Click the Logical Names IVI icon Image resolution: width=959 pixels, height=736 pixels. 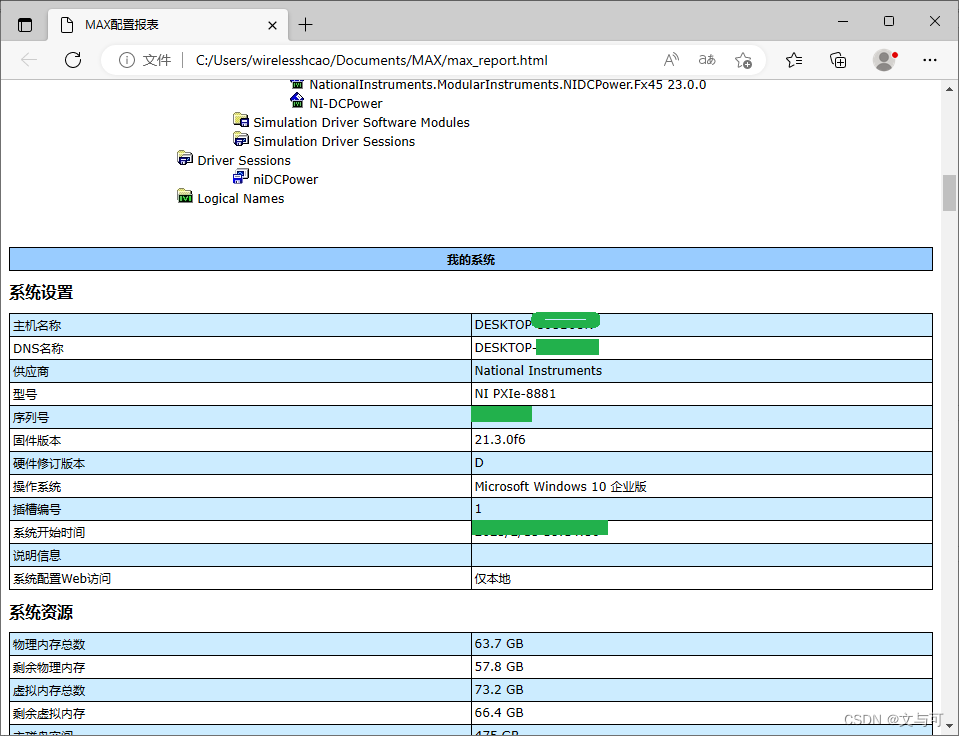(185, 197)
